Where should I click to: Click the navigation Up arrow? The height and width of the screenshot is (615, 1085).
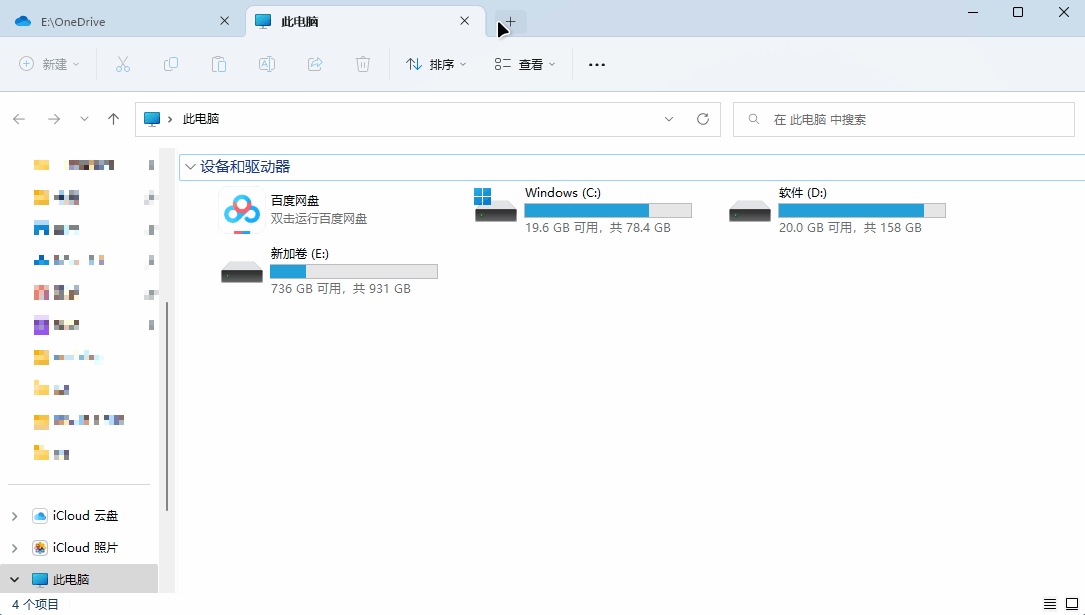point(113,118)
